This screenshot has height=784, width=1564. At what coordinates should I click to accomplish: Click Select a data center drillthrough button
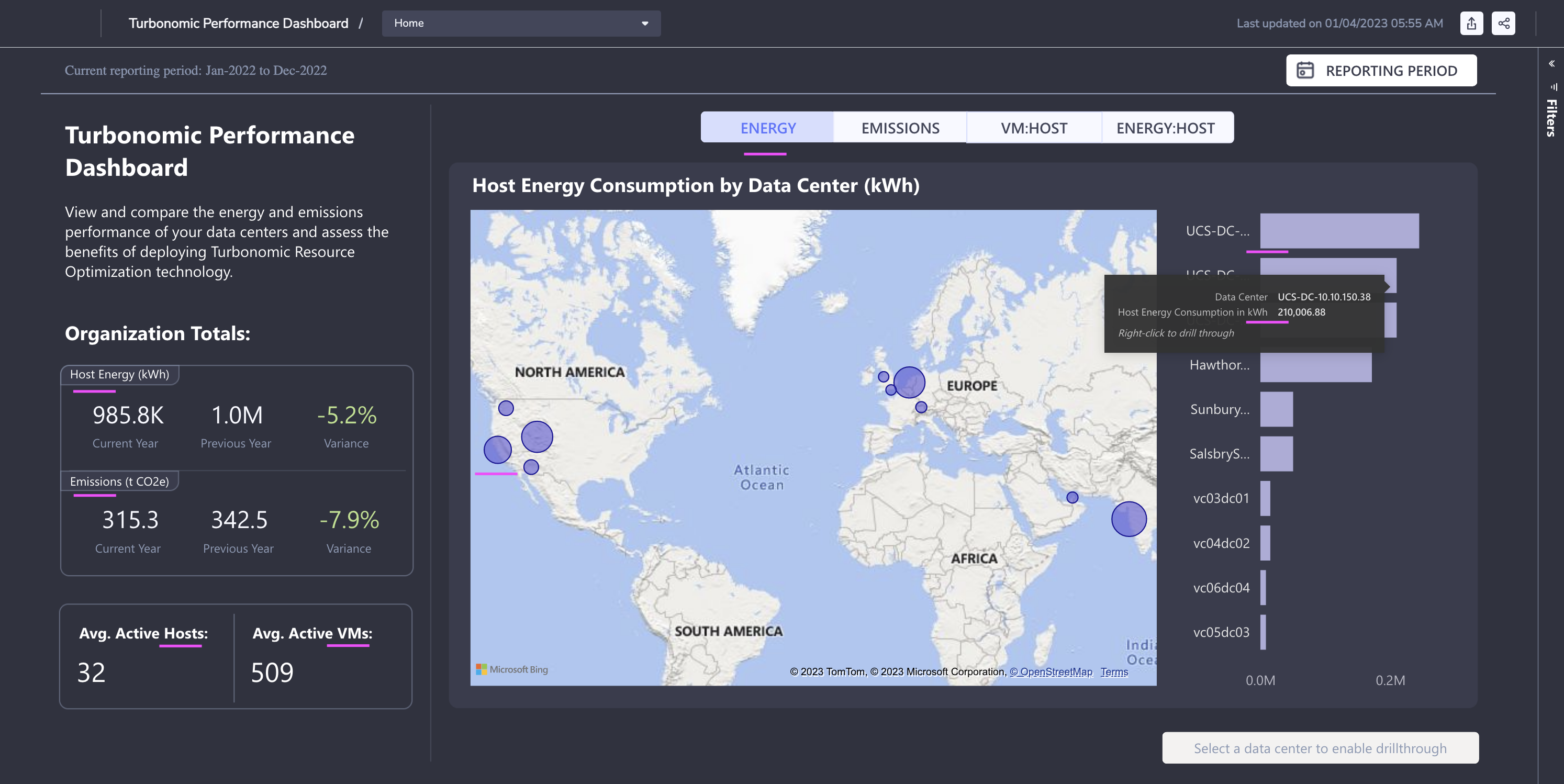tap(1320, 747)
